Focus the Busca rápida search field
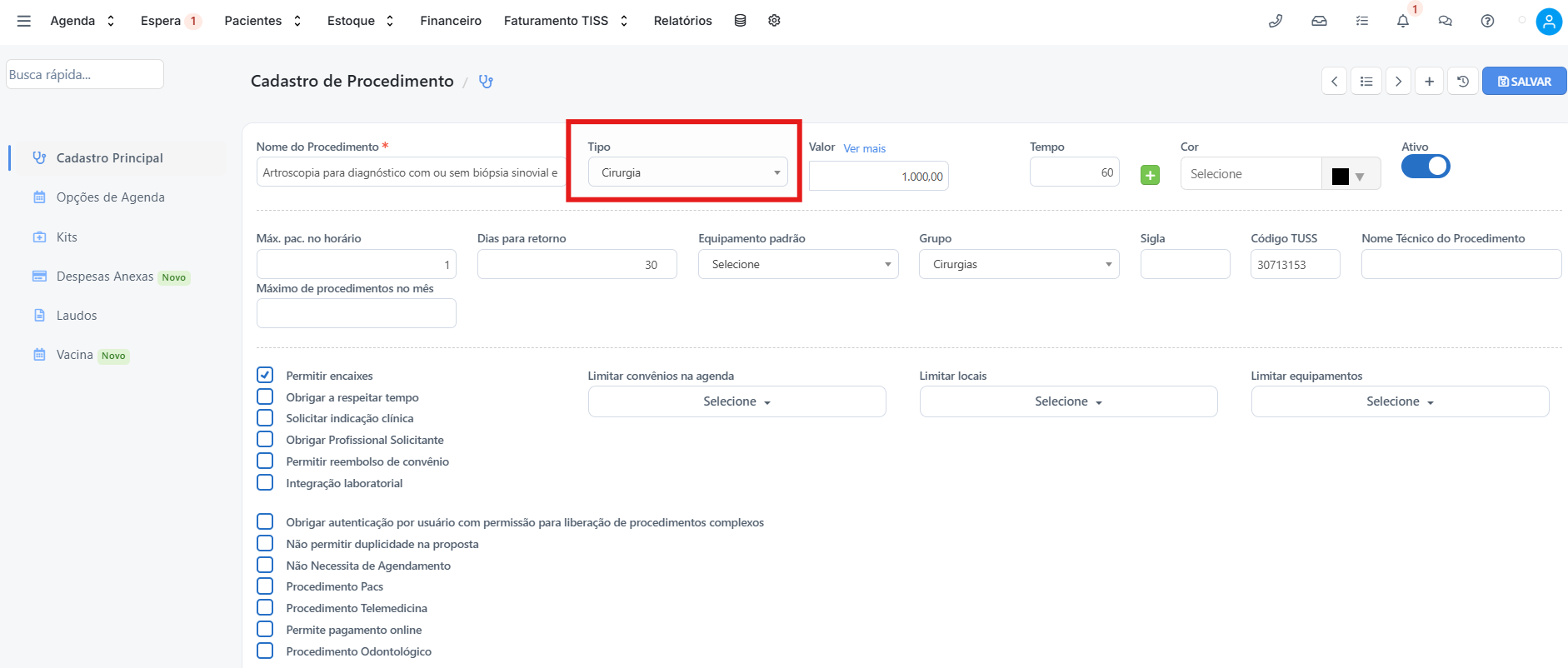1568x668 pixels. [x=85, y=74]
